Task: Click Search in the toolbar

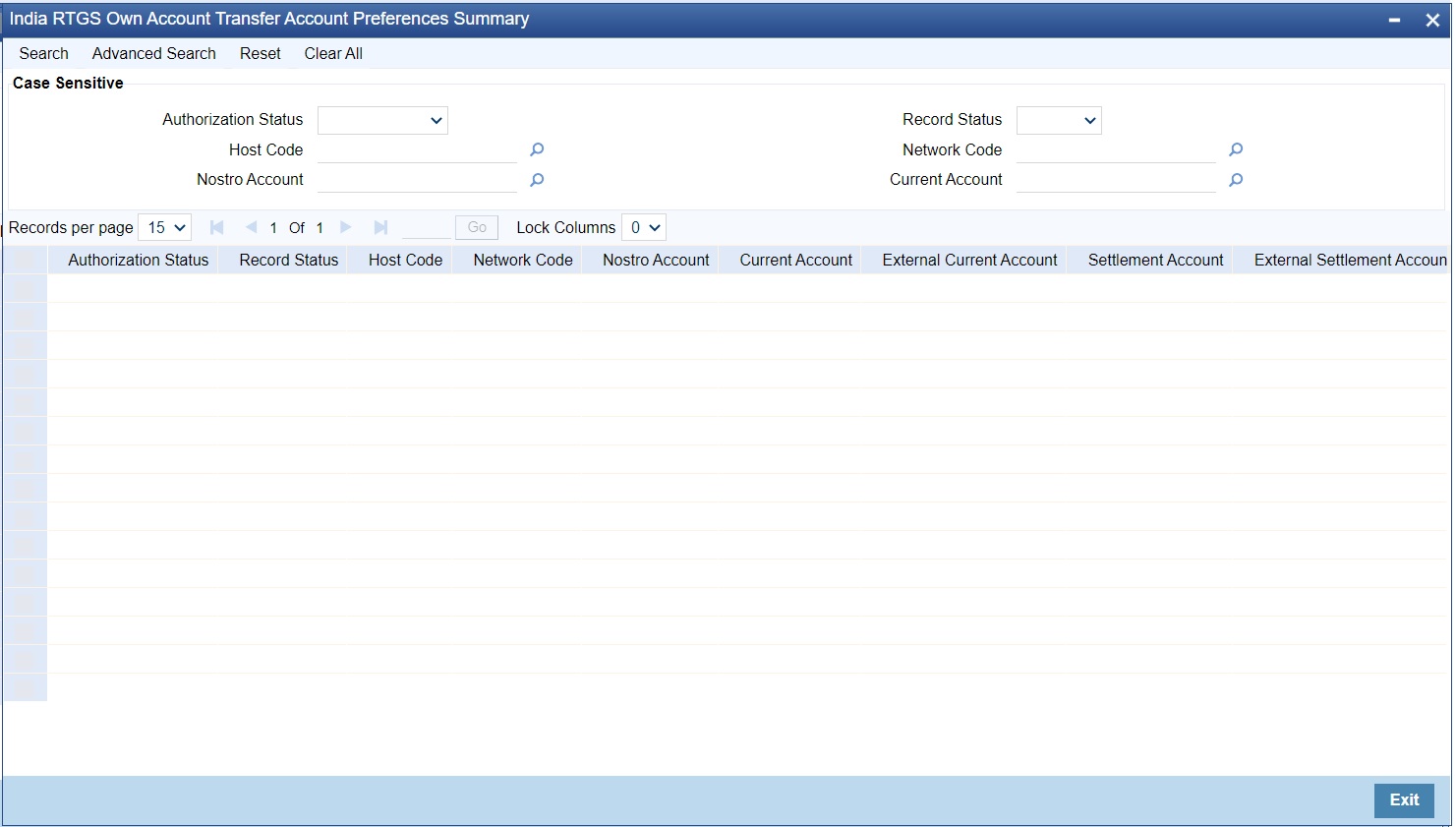Action: tap(44, 53)
